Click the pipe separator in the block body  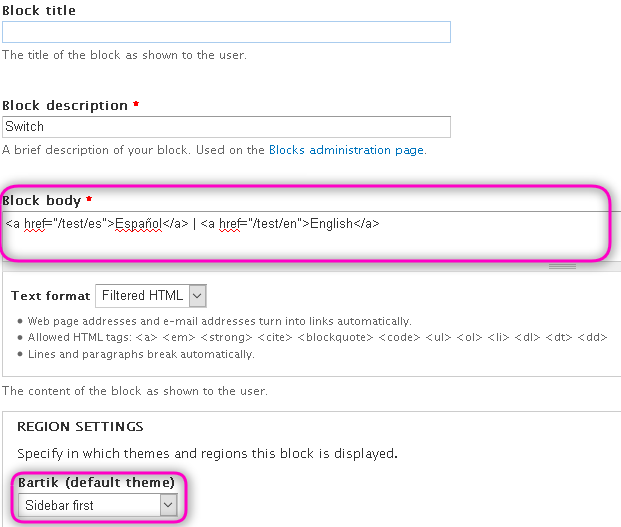194,224
